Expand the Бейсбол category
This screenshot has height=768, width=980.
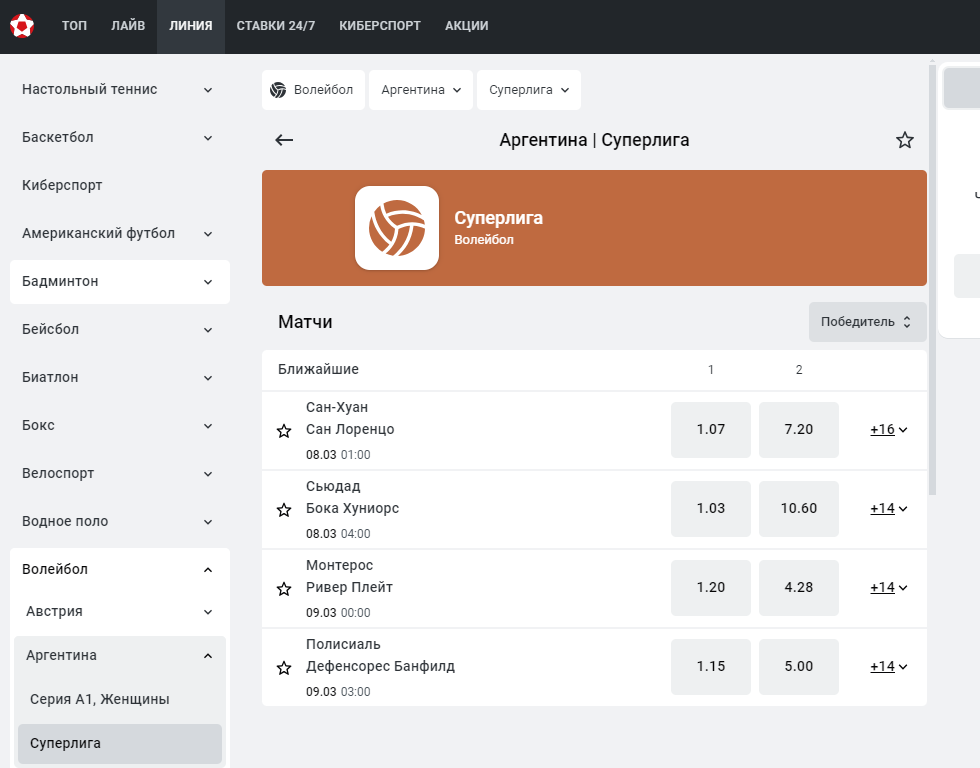coord(120,329)
